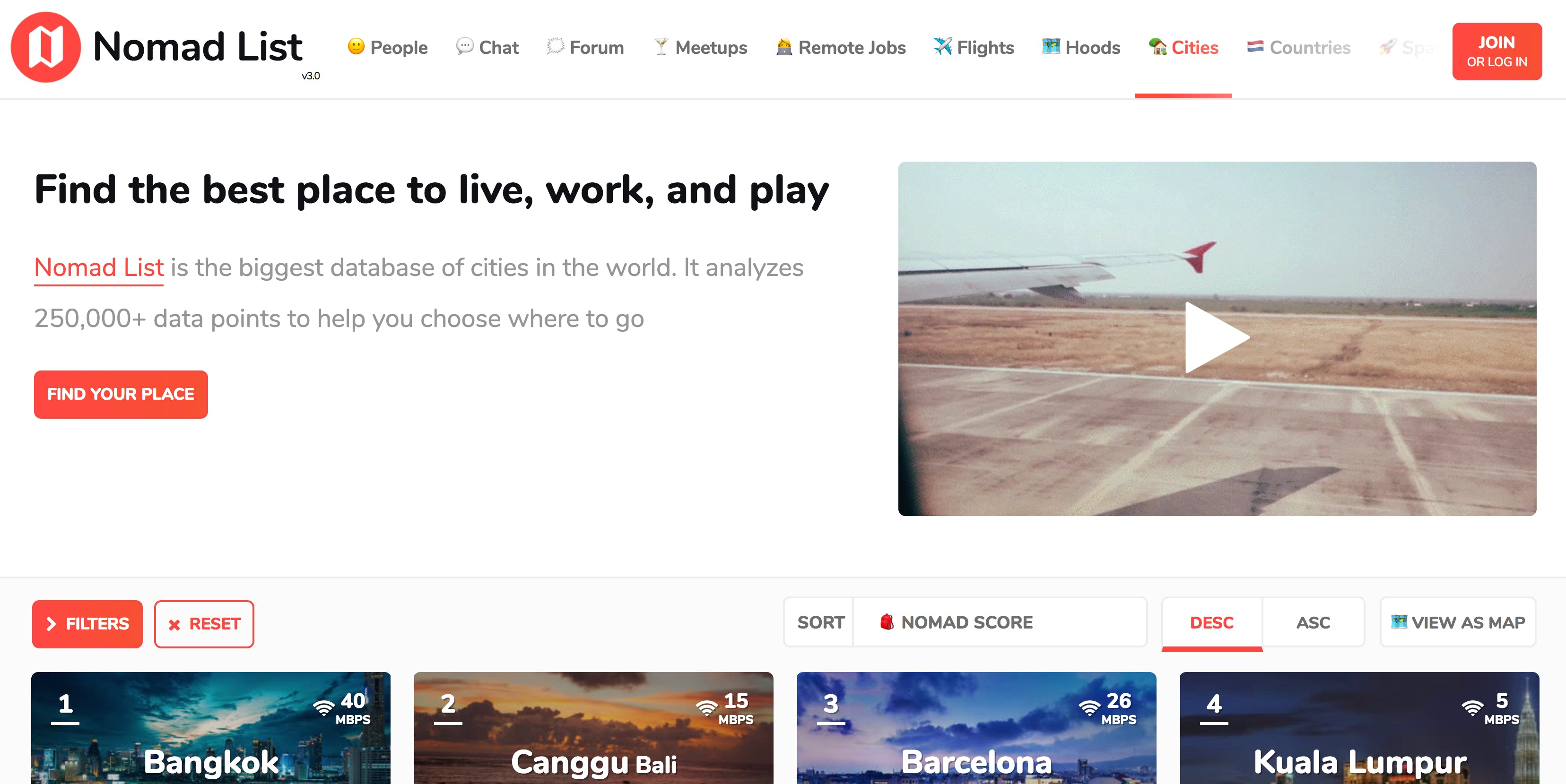Viewport: 1566px width, 784px height.
Task: Open Remote Jobs in navigation
Action: click(x=841, y=47)
